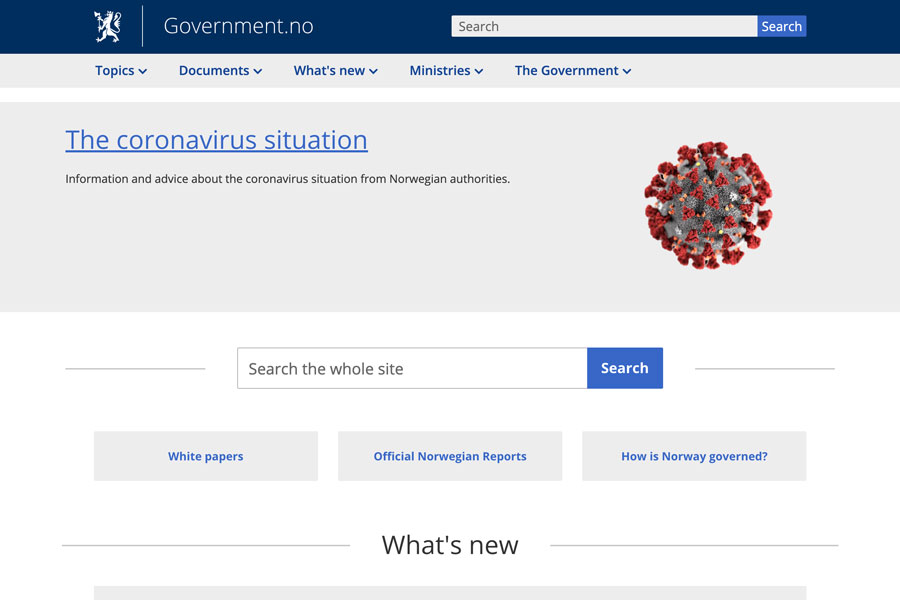Click the blue Search button beside the whole site field

point(624,368)
